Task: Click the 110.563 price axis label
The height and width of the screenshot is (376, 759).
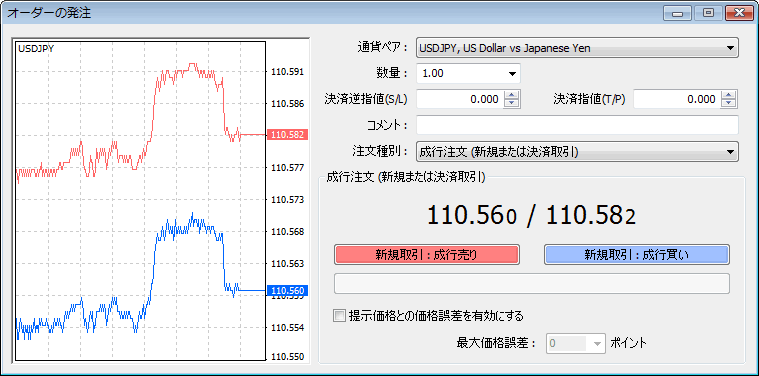Action: point(288,264)
